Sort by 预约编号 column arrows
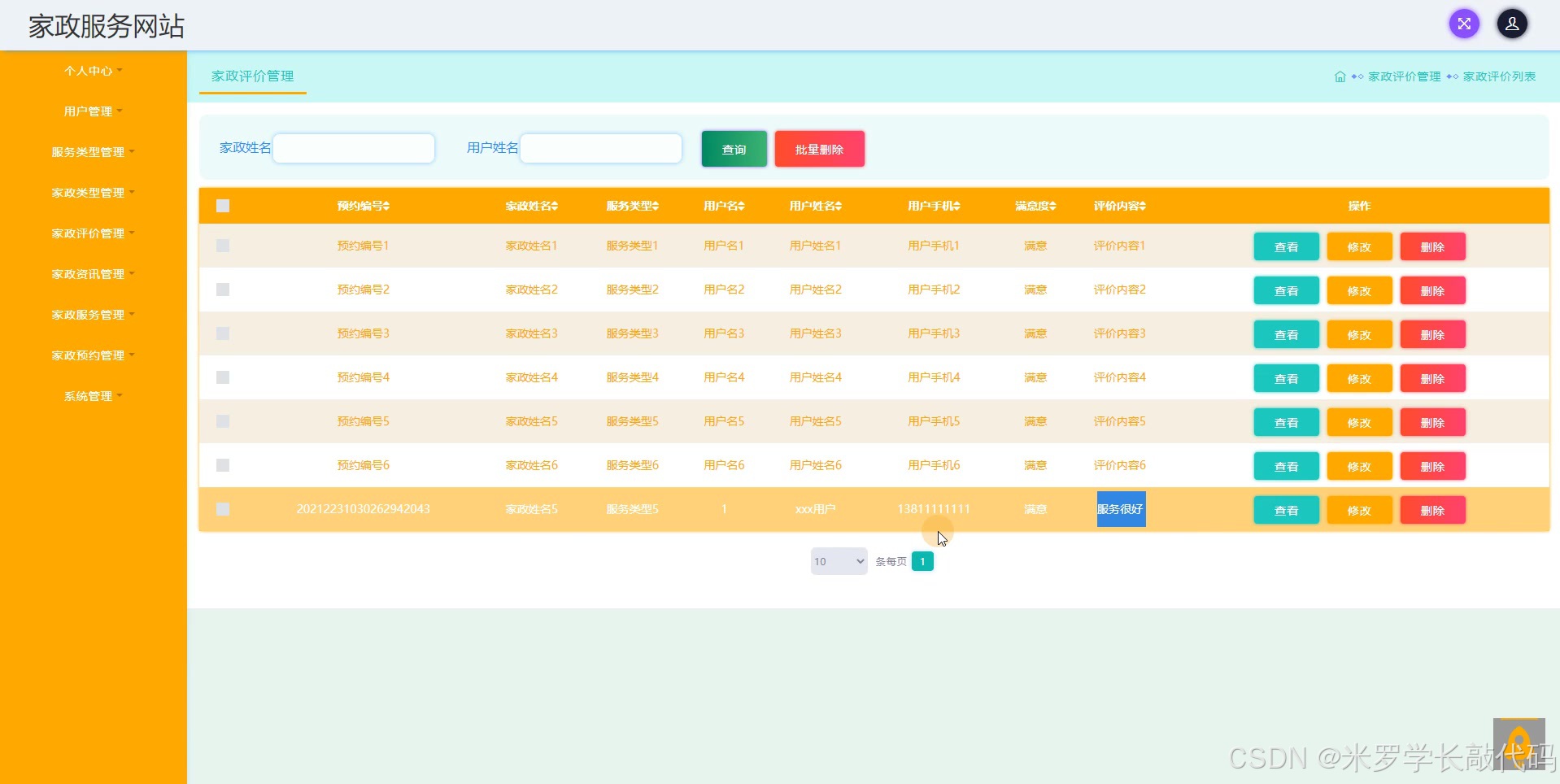 386,206
